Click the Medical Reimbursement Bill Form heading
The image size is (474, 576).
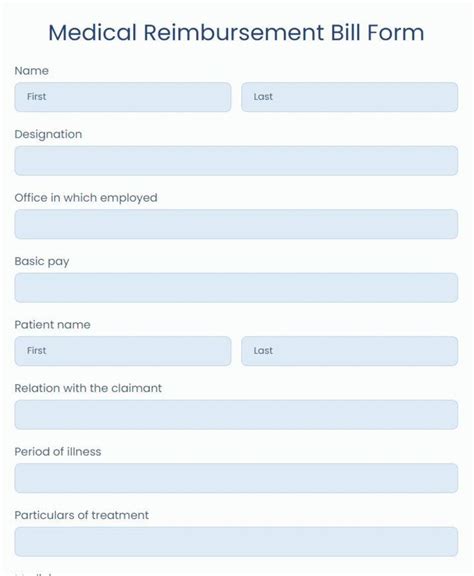click(x=236, y=32)
